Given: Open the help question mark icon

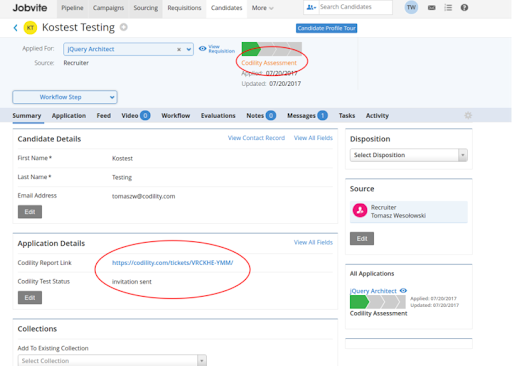Looking at the screenshot, I should tap(464, 8).
